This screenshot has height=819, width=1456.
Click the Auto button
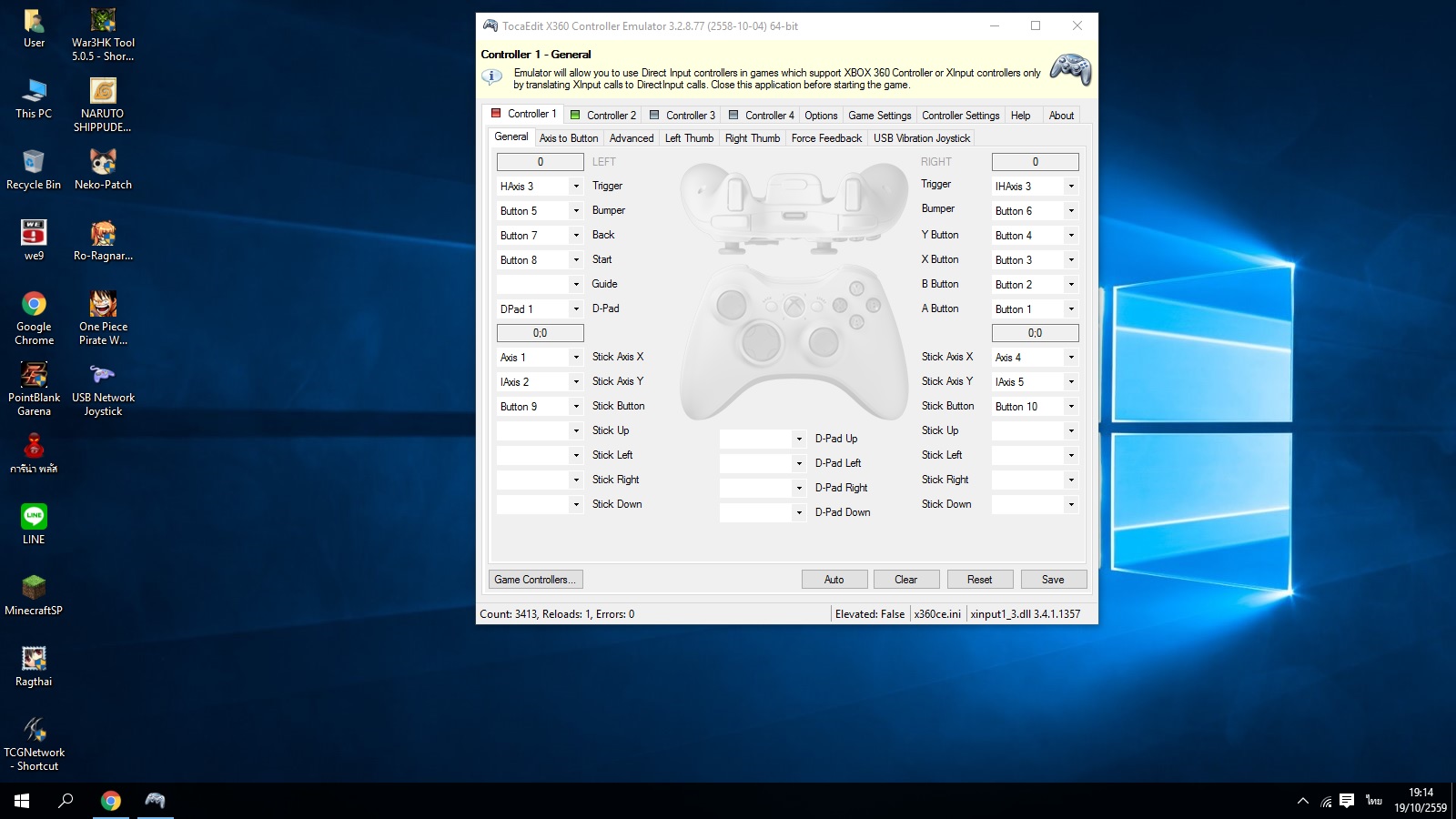click(834, 580)
